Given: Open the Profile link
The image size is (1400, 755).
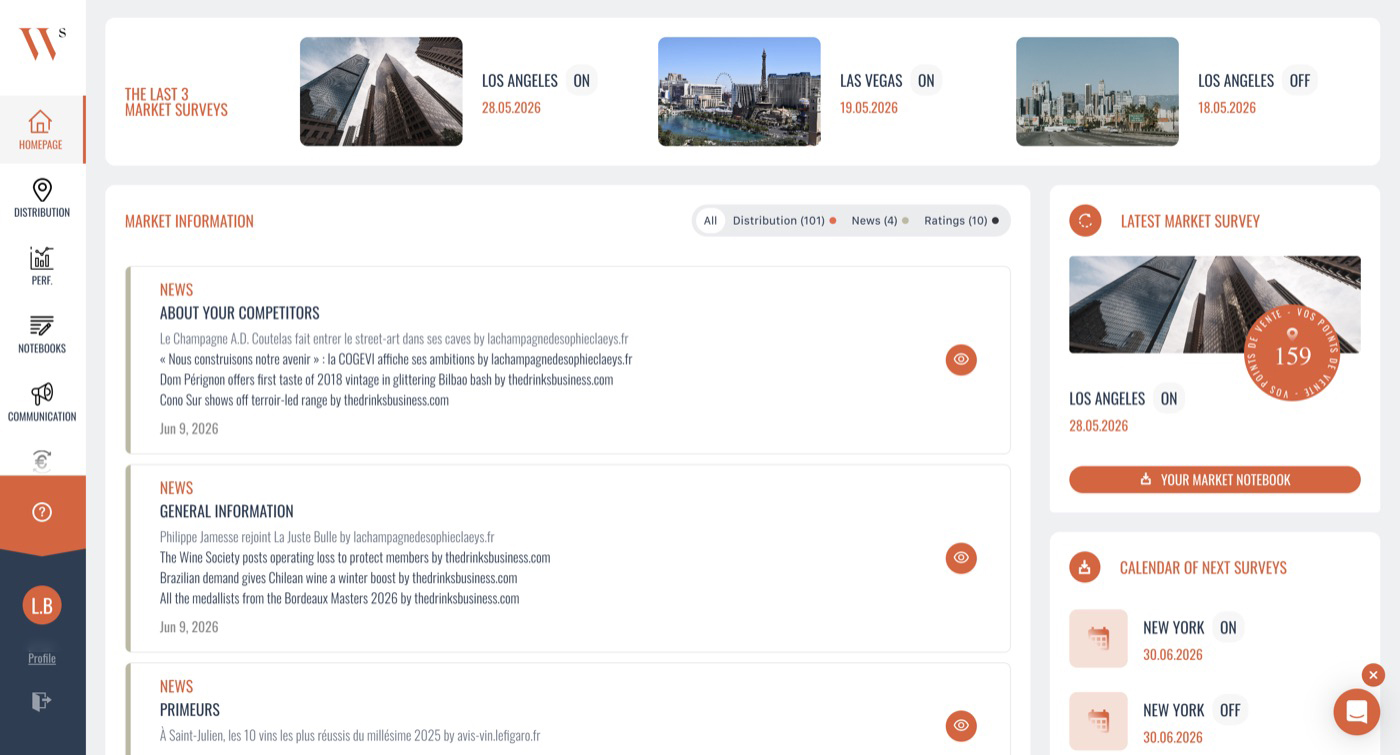Looking at the screenshot, I should [42, 658].
